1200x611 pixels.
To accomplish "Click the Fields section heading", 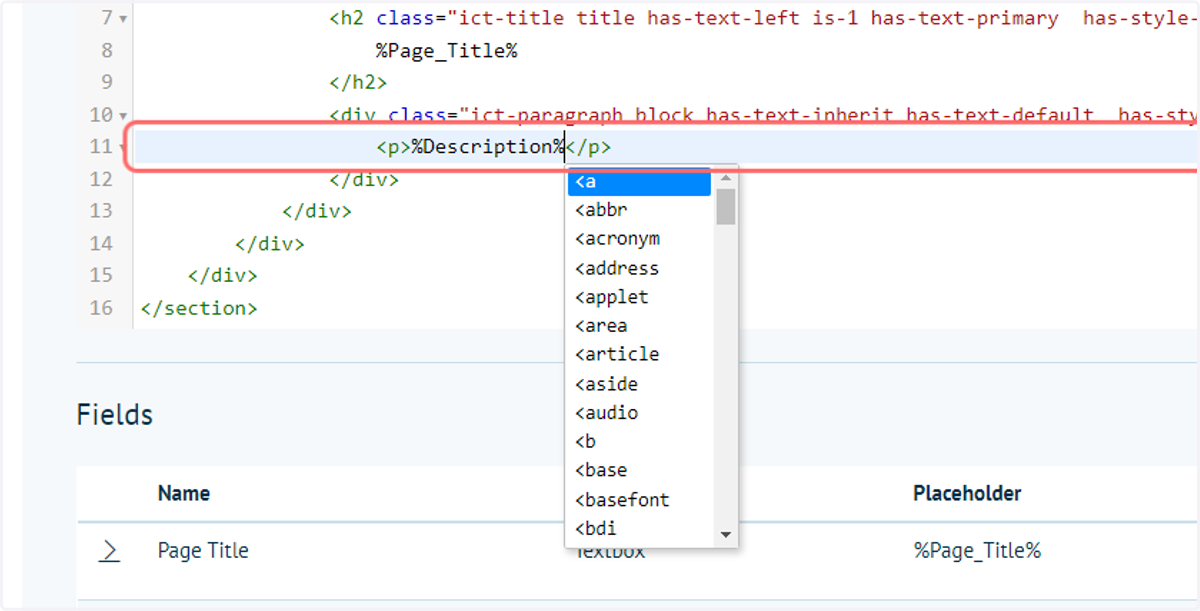I will click(x=115, y=415).
